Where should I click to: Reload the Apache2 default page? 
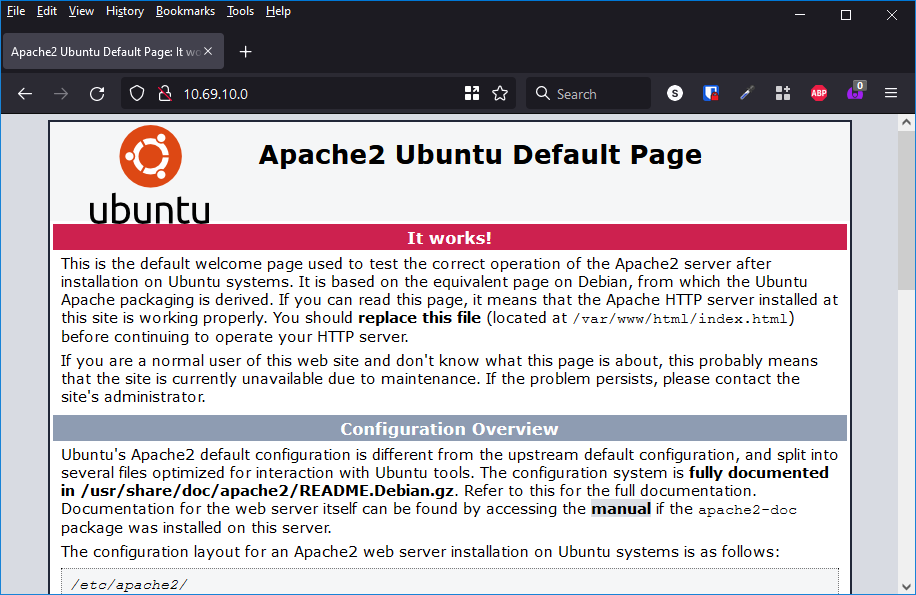coord(96,93)
